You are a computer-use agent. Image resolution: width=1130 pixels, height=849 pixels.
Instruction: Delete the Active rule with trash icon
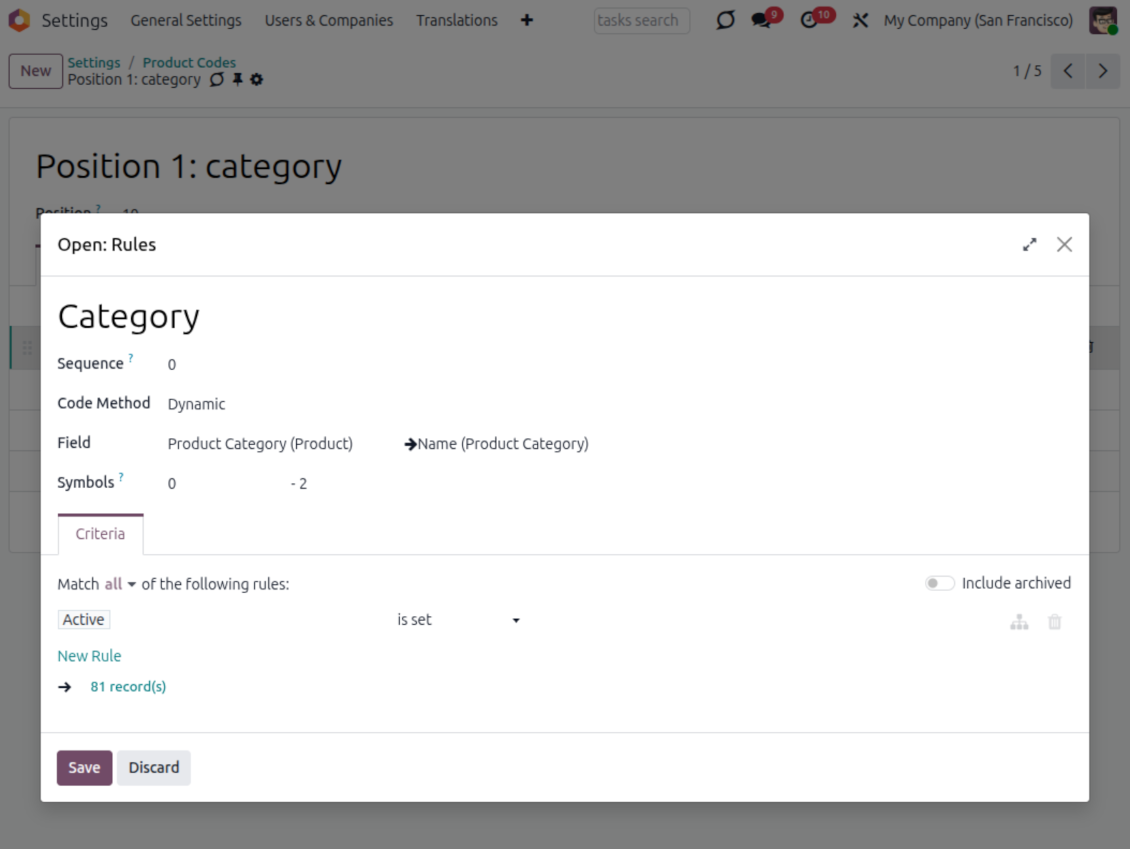(1054, 622)
